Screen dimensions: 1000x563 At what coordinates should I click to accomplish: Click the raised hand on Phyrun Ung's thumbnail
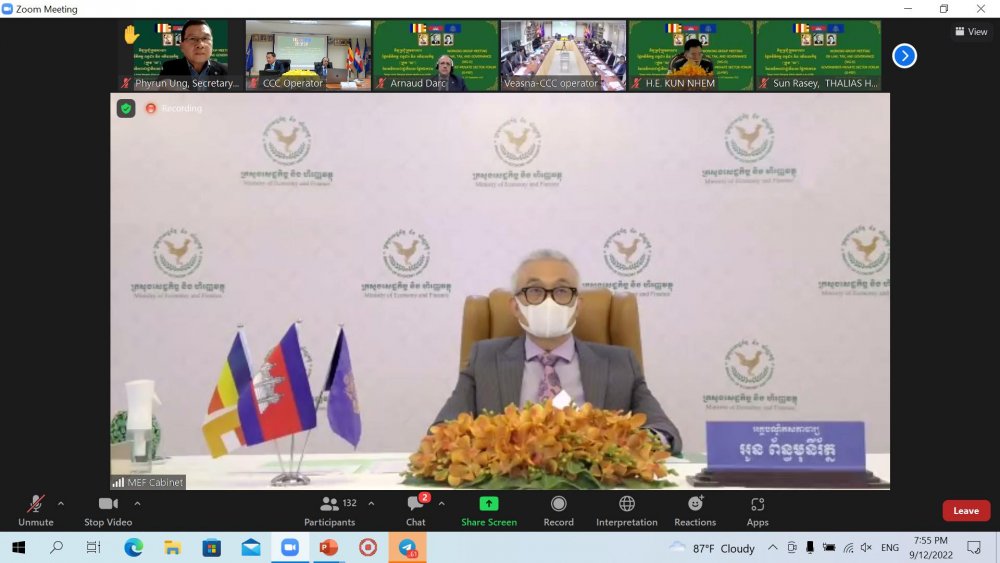coord(131,34)
